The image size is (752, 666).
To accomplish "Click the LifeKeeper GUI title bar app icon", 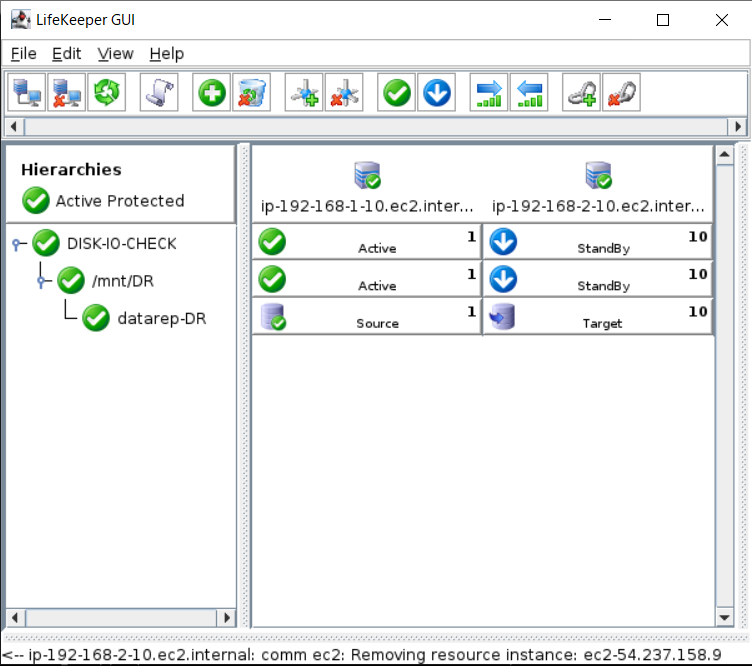I will click(21, 20).
